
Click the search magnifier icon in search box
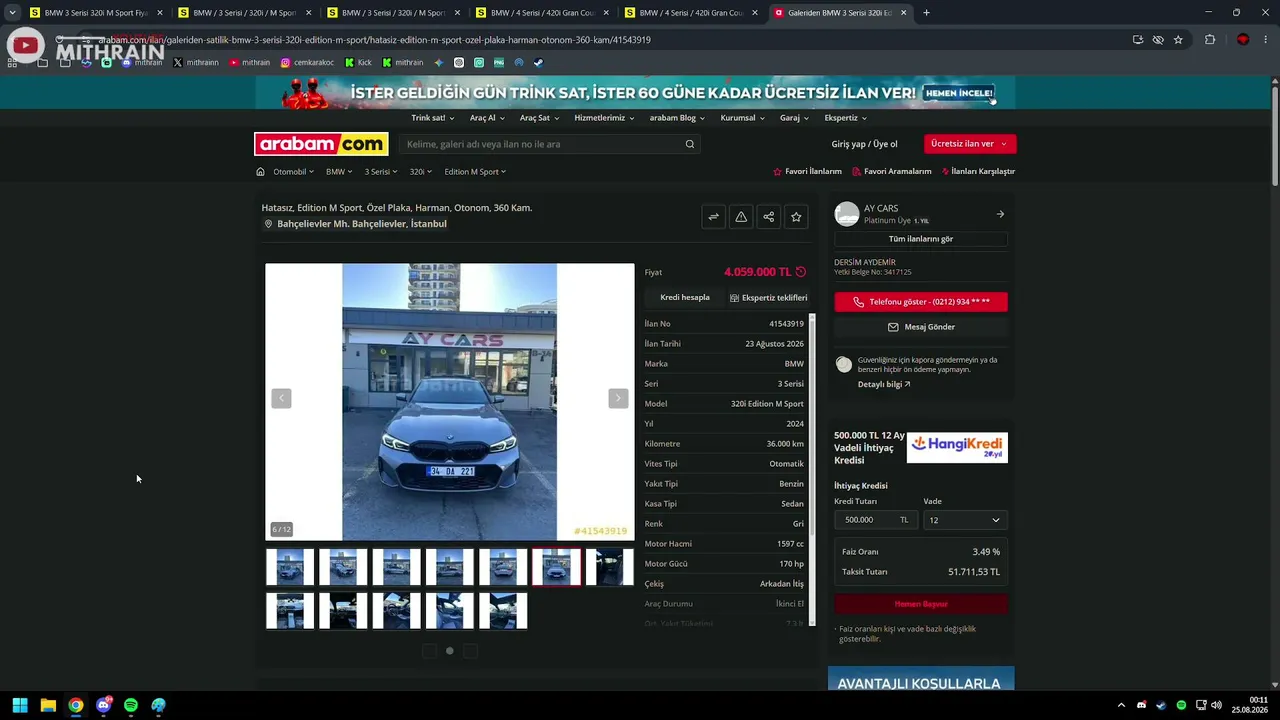[x=690, y=144]
